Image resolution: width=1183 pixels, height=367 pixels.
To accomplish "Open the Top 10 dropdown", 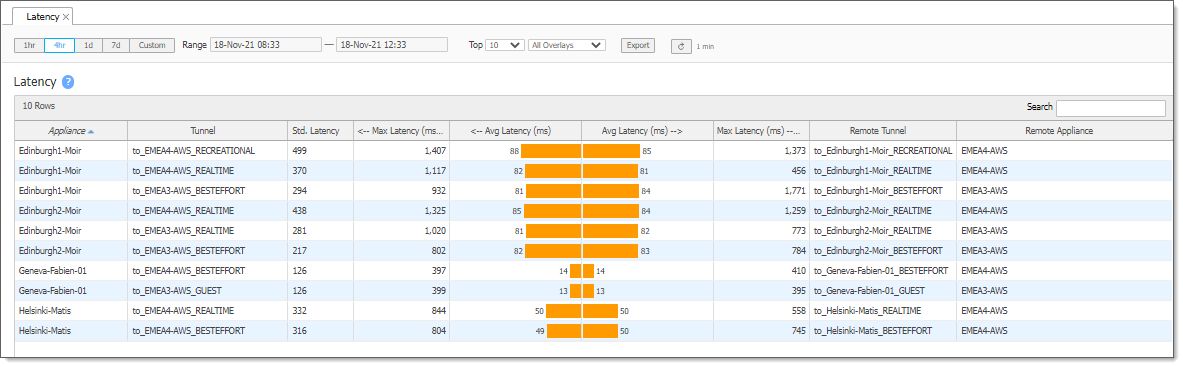I will point(505,45).
